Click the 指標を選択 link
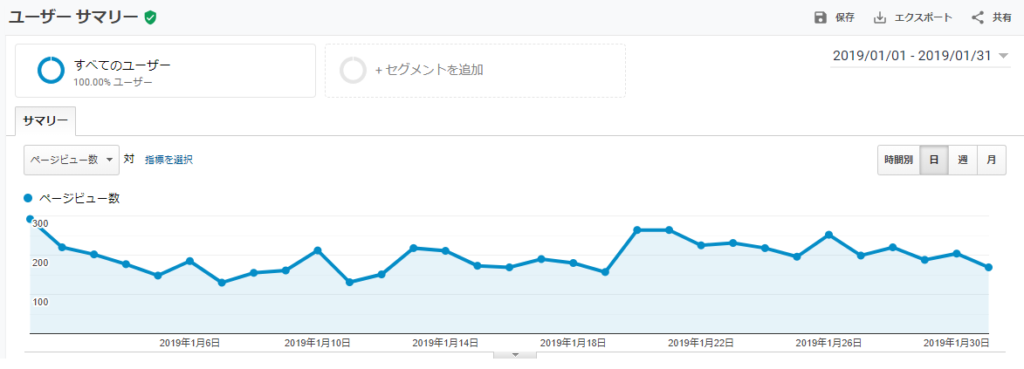The height and width of the screenshot is (369, 1024). coord(168,159)
